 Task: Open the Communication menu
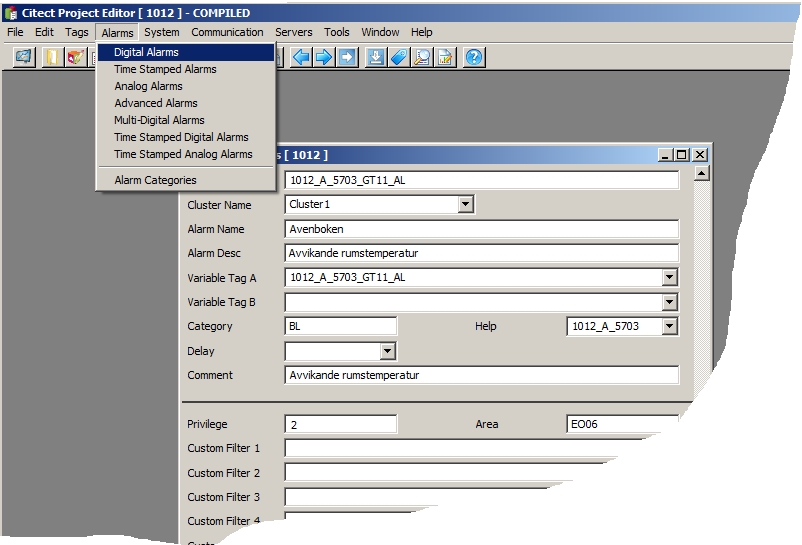tap(227, 32)
